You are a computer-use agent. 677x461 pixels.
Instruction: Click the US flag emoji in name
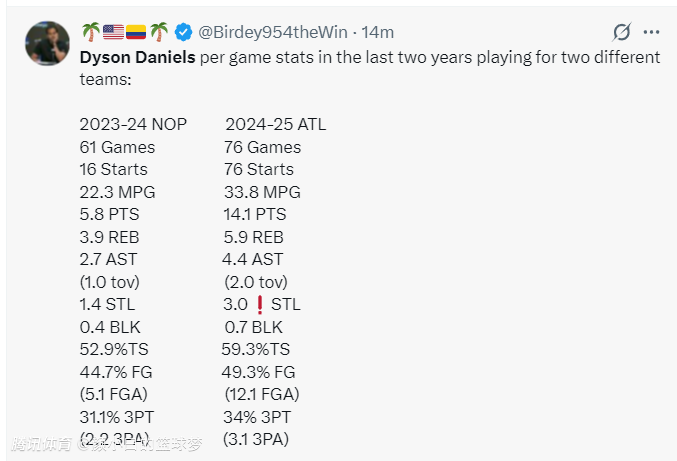tap(113, 32)
